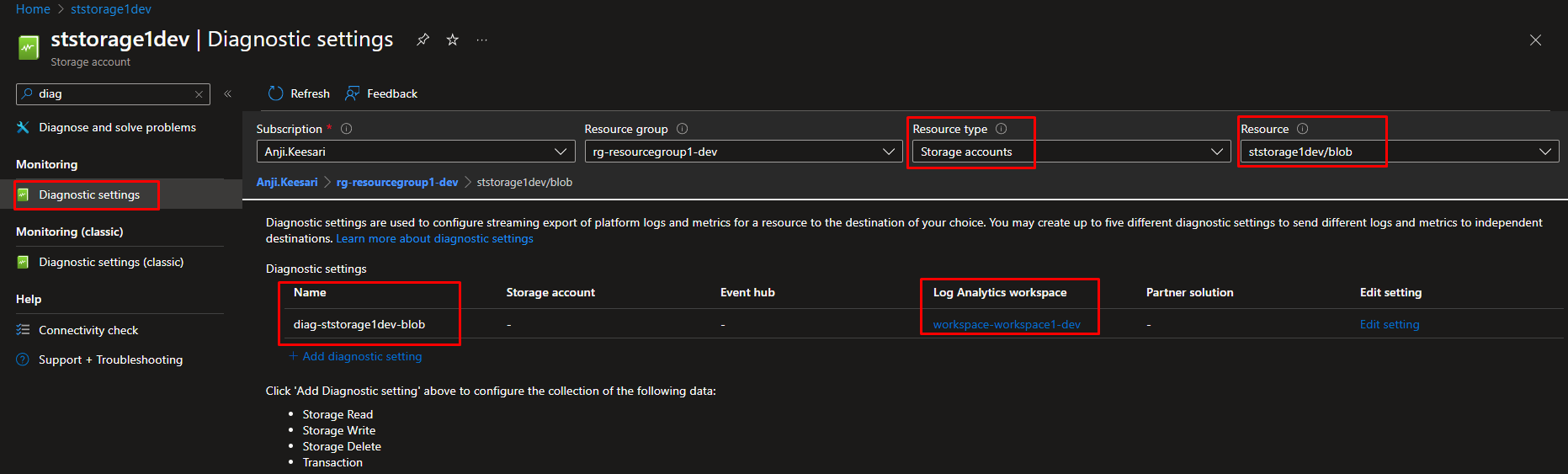Show Resource type info tooltip icon
This screenshot has width=1568, height=474.
(x=1002, y=129)
